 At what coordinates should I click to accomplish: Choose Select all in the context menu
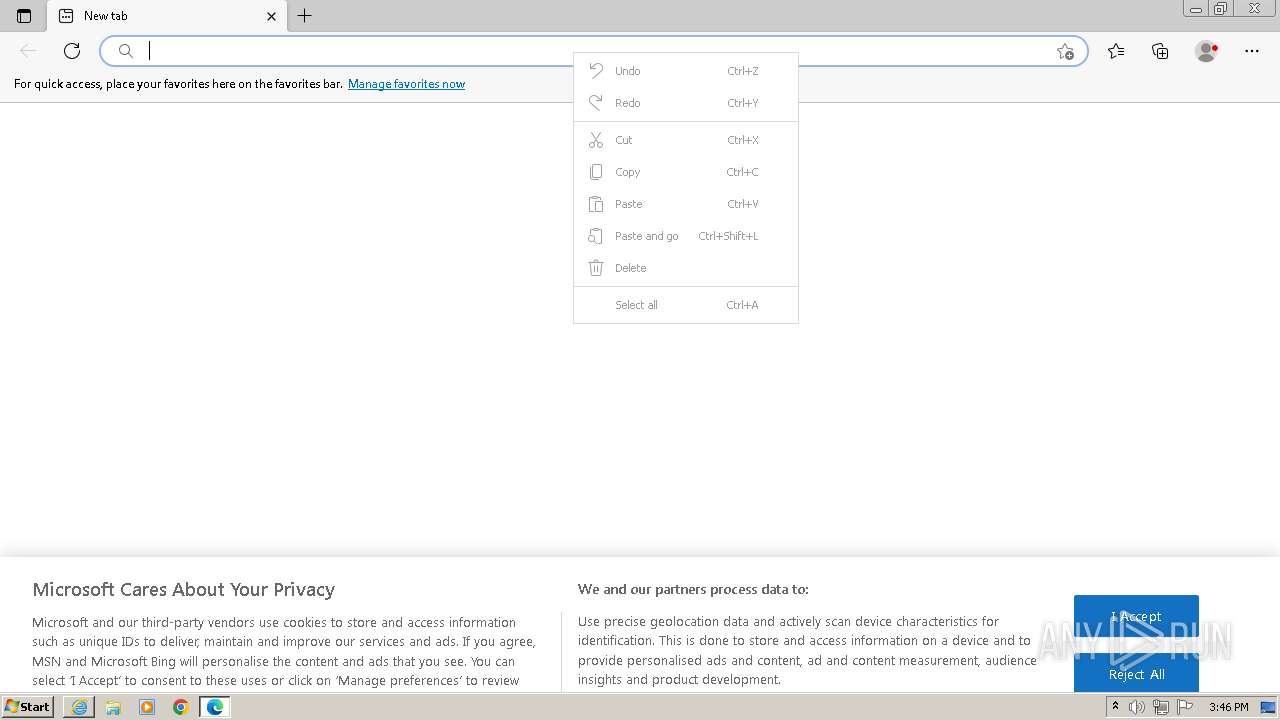686,305
